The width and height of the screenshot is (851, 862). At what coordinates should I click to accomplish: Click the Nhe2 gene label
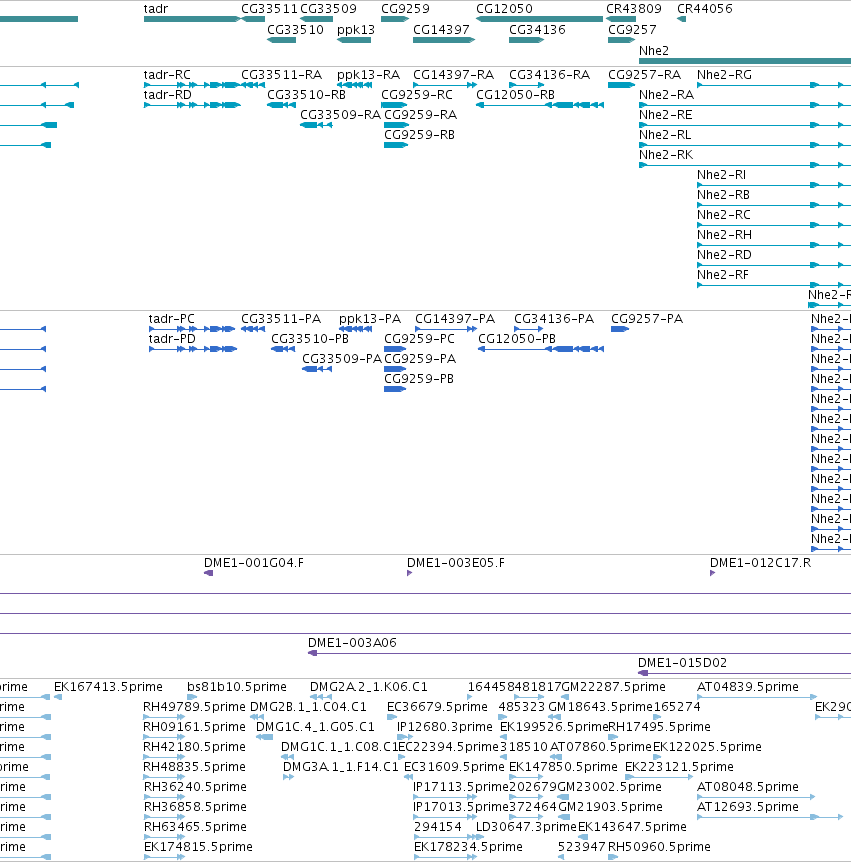click(x=654, y=51)
